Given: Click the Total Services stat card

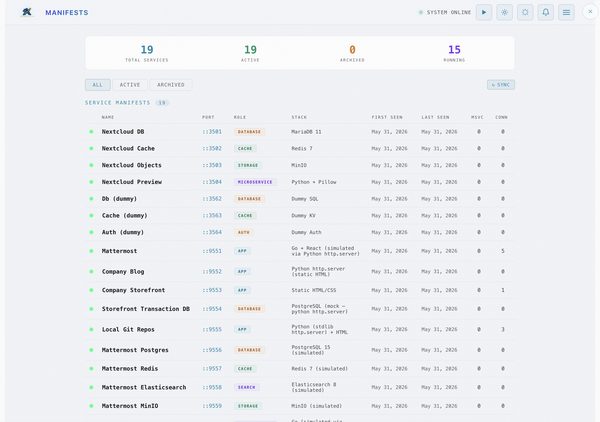Looking at the screenshot, I should click(x=147, y=53).
